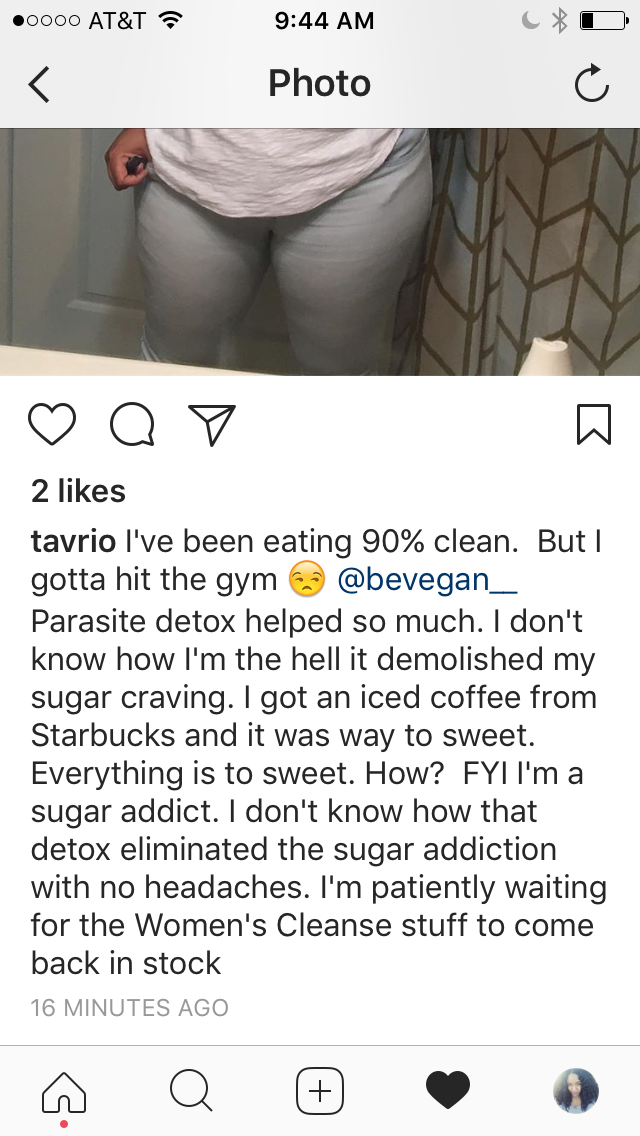Open tavrio's profile from caption username
The height and width of the screenshot is (1136, 640).
tap(73, 541)
